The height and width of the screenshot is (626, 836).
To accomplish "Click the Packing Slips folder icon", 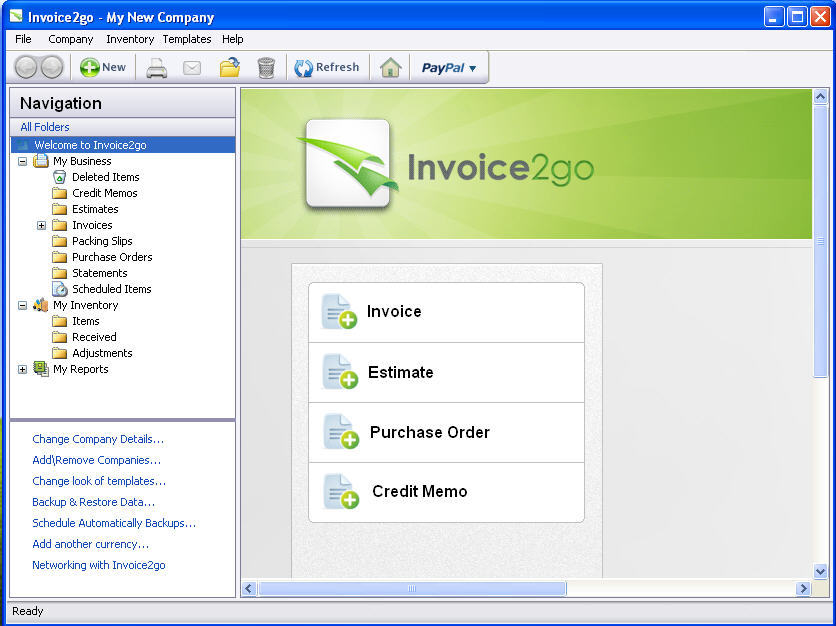I will click(60, 241).
